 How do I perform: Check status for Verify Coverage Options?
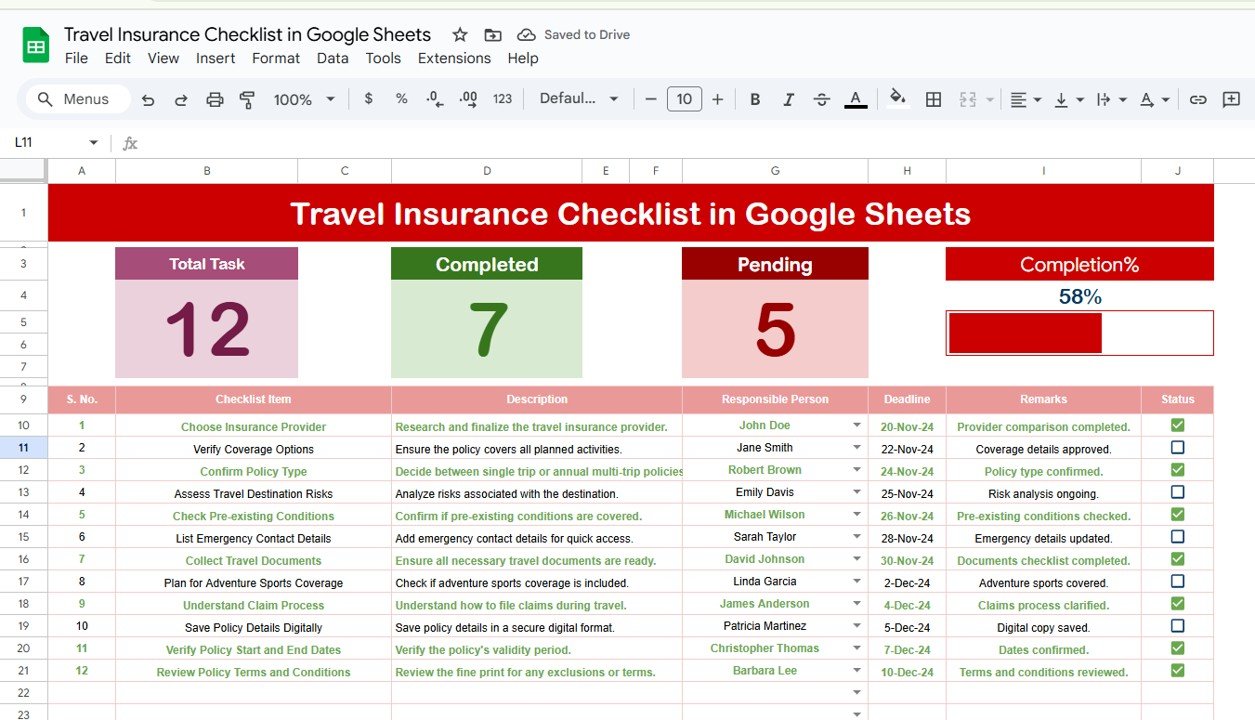pos(1177,448)
